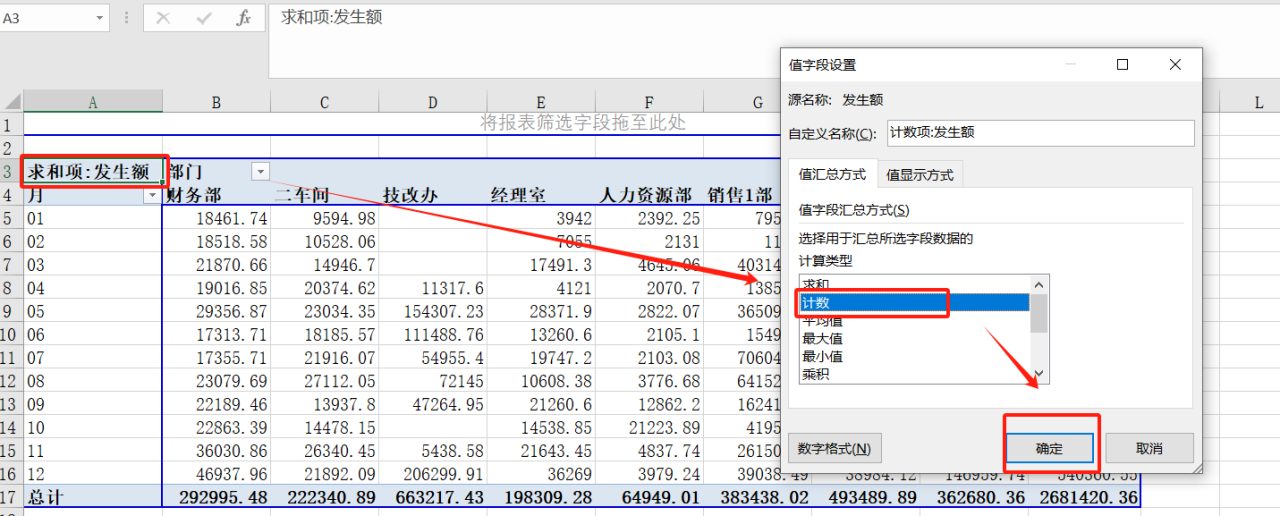
Task: Switch to the 值显示方式 tab
Action: pos(920,174)
